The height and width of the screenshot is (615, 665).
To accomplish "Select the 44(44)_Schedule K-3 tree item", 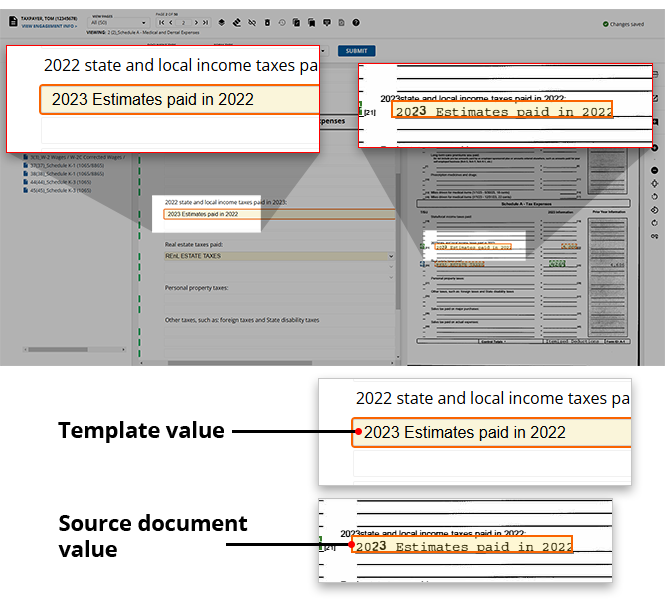I will [x=58, y=182].
